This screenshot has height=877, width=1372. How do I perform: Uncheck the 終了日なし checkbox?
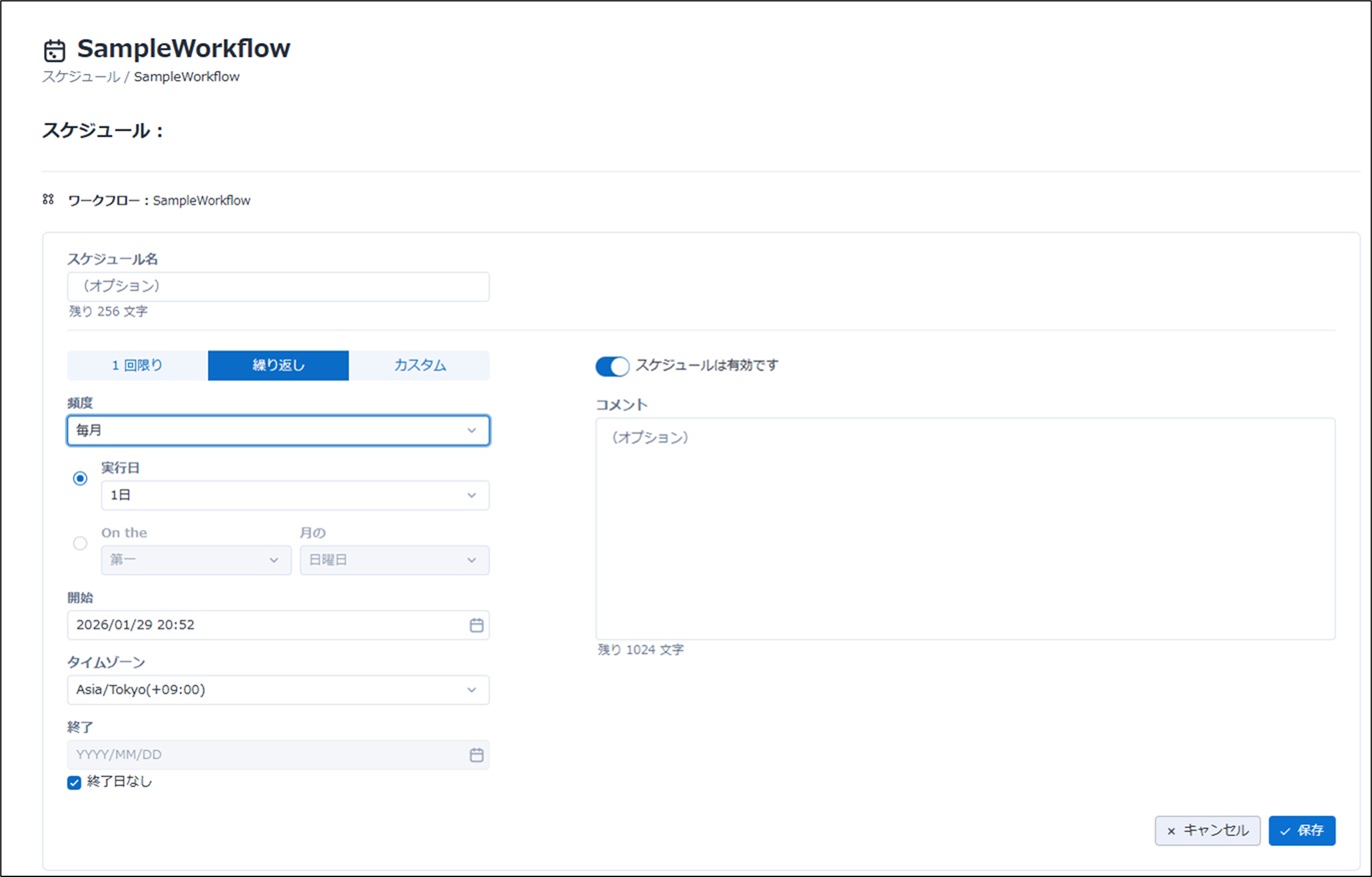[x=74, y=782]
